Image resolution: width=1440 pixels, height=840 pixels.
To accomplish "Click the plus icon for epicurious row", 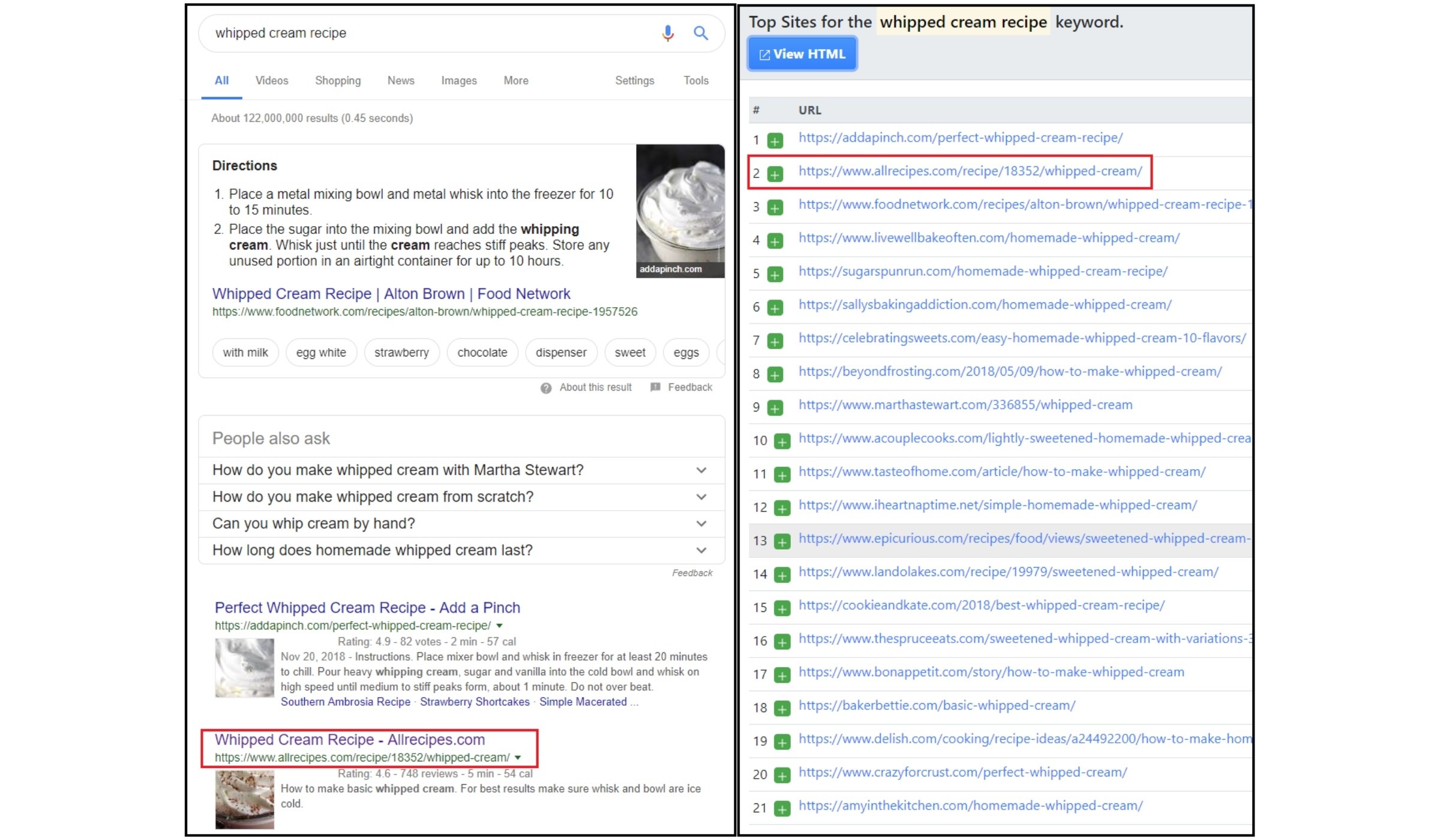I will [782, 542].
